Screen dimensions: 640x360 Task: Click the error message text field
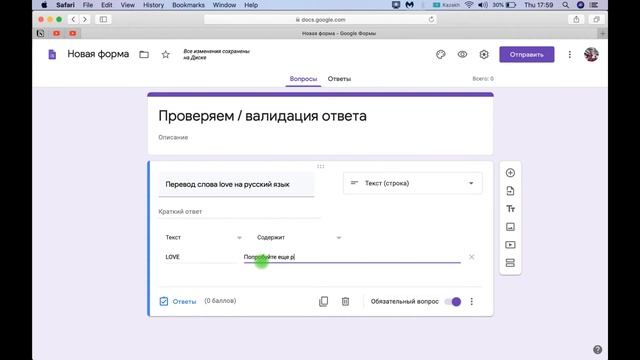pyautogui.click(x=352, y=257)
